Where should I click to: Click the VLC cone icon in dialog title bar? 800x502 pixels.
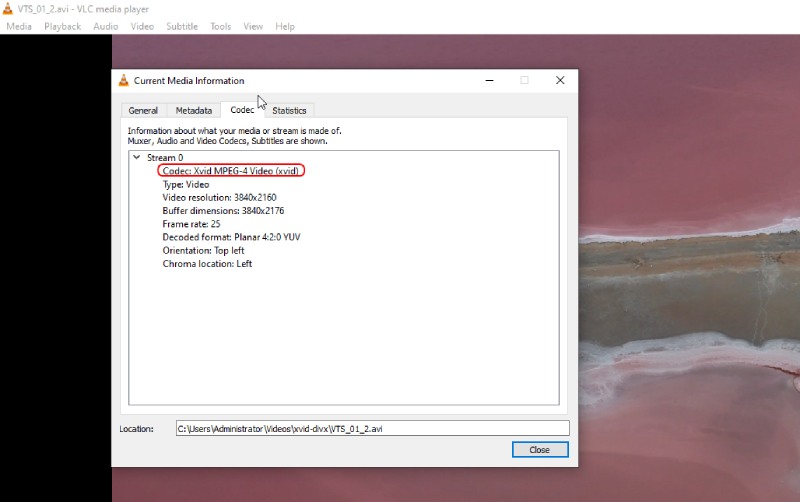[x=123, y=81]
